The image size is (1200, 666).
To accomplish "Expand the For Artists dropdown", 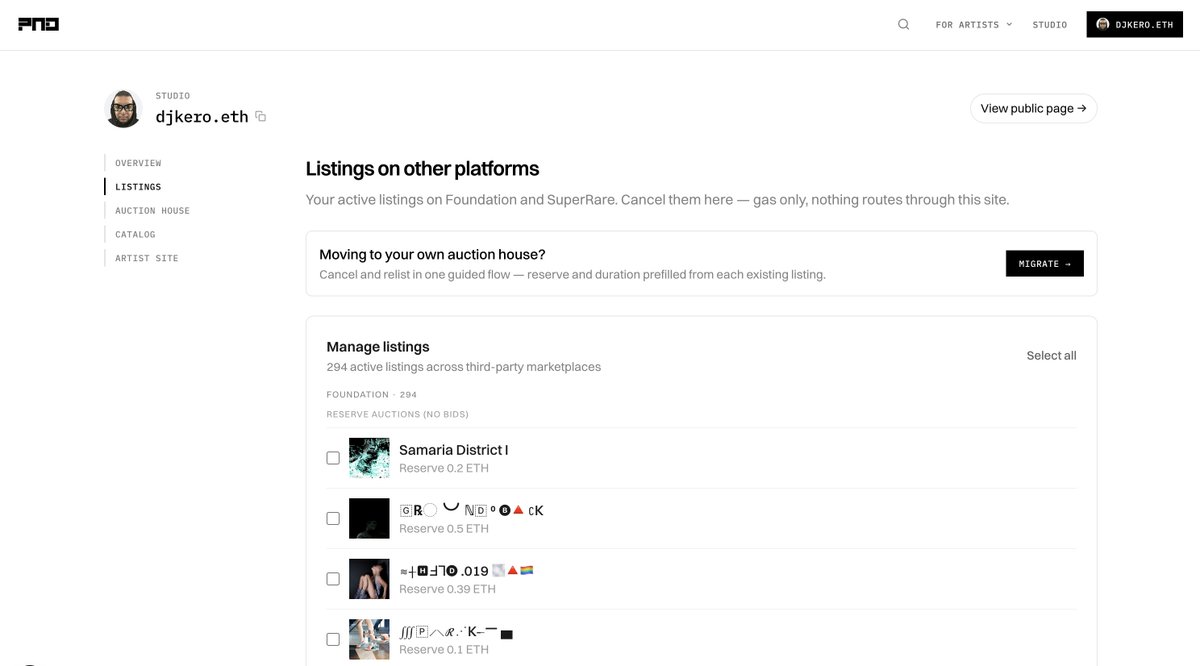I will (x=973, y=25).
